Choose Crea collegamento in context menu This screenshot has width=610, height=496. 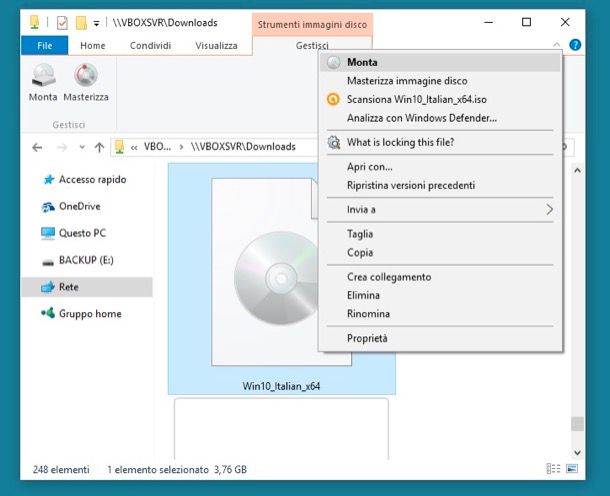440,277
